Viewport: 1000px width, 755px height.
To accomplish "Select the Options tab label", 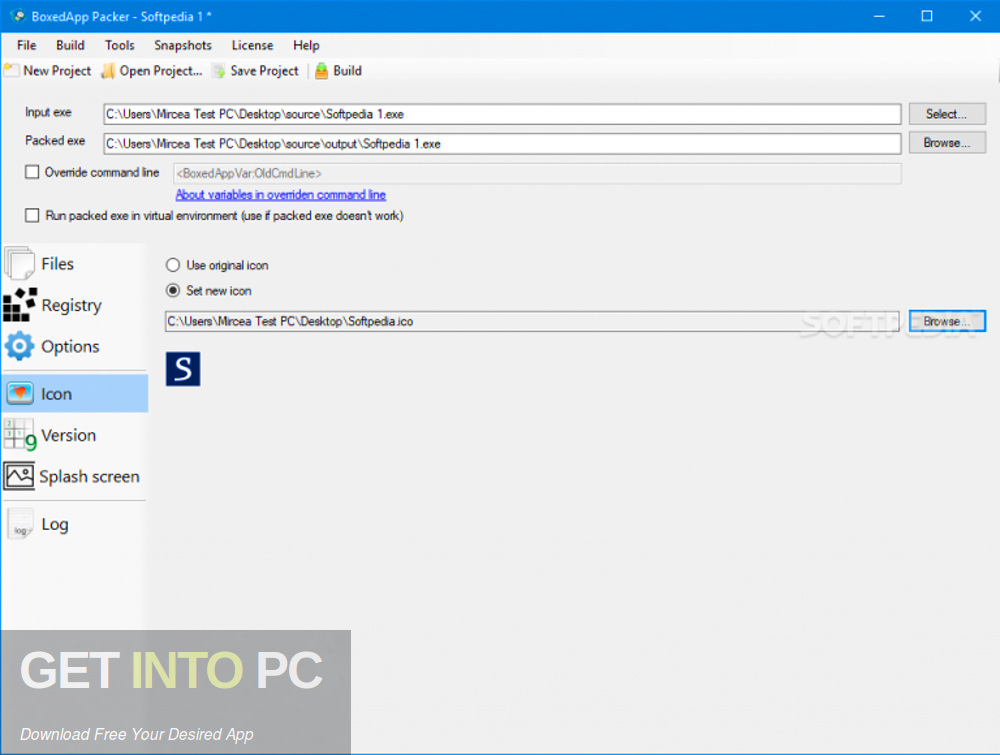I will coord(70,347).
